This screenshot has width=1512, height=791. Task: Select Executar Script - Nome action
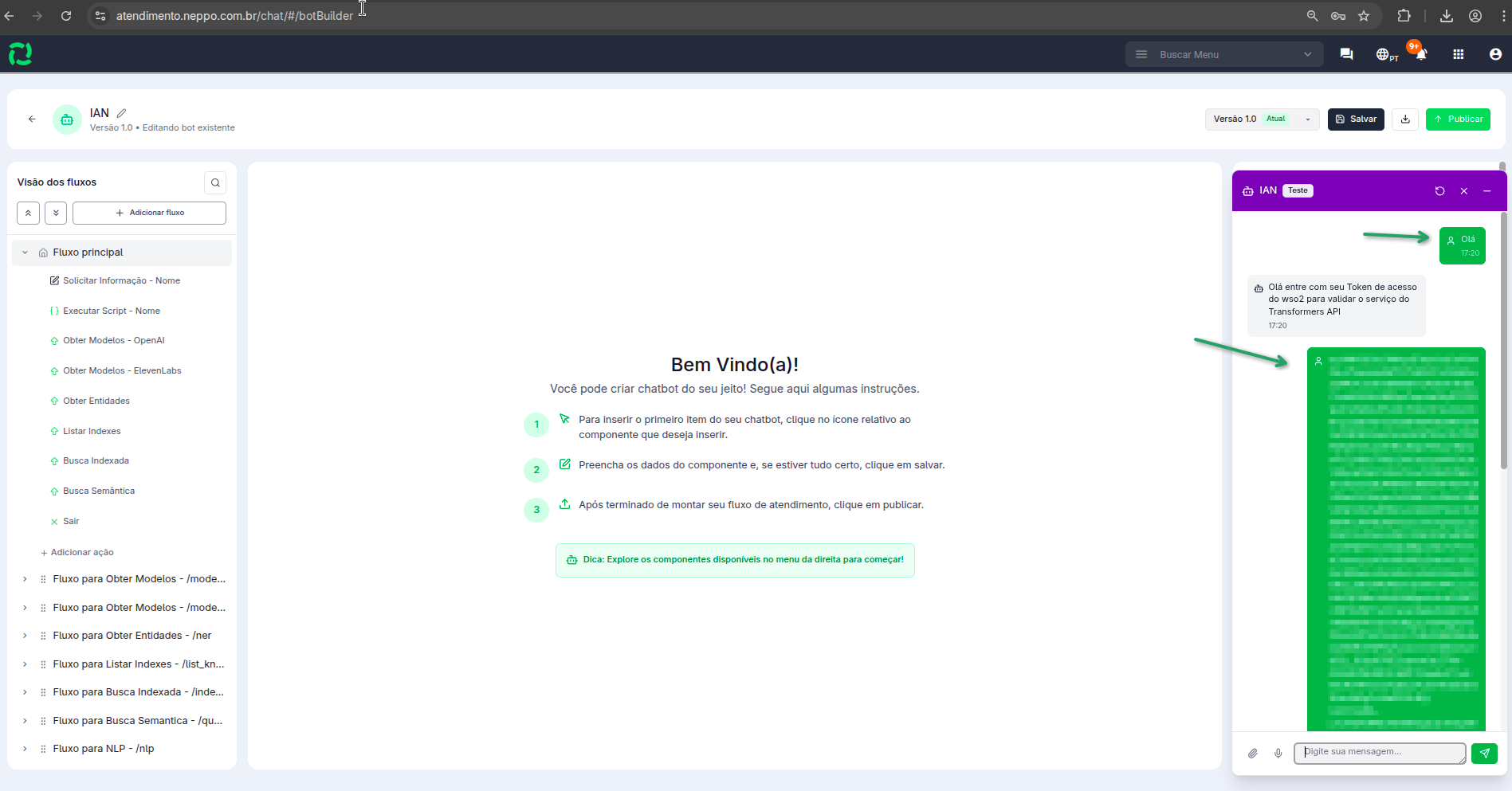112,311
